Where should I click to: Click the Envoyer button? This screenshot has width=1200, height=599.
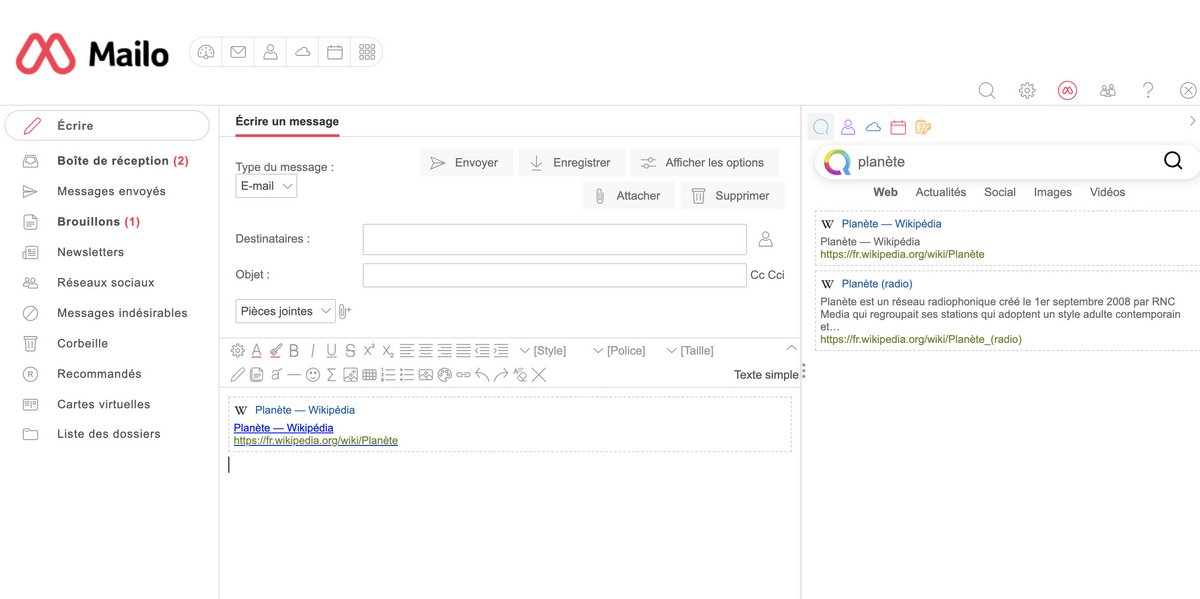pyautogui.click(x=466, y=163)
